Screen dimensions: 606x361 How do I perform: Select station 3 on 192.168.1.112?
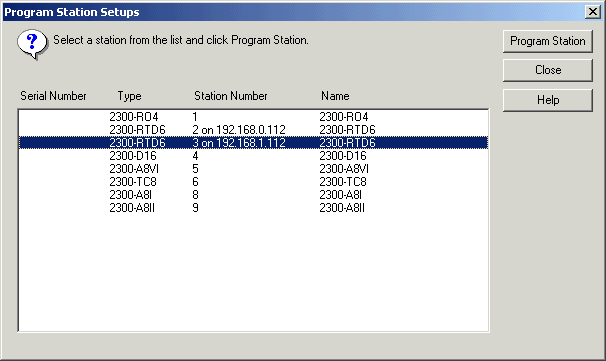point(254,143)
